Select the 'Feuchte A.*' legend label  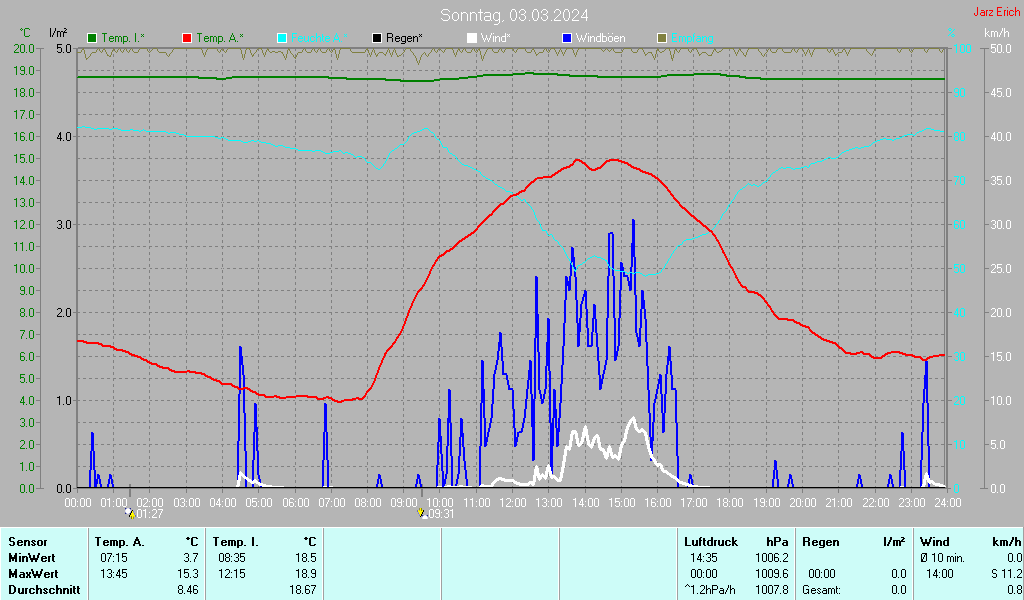click(x=319, y=39)
